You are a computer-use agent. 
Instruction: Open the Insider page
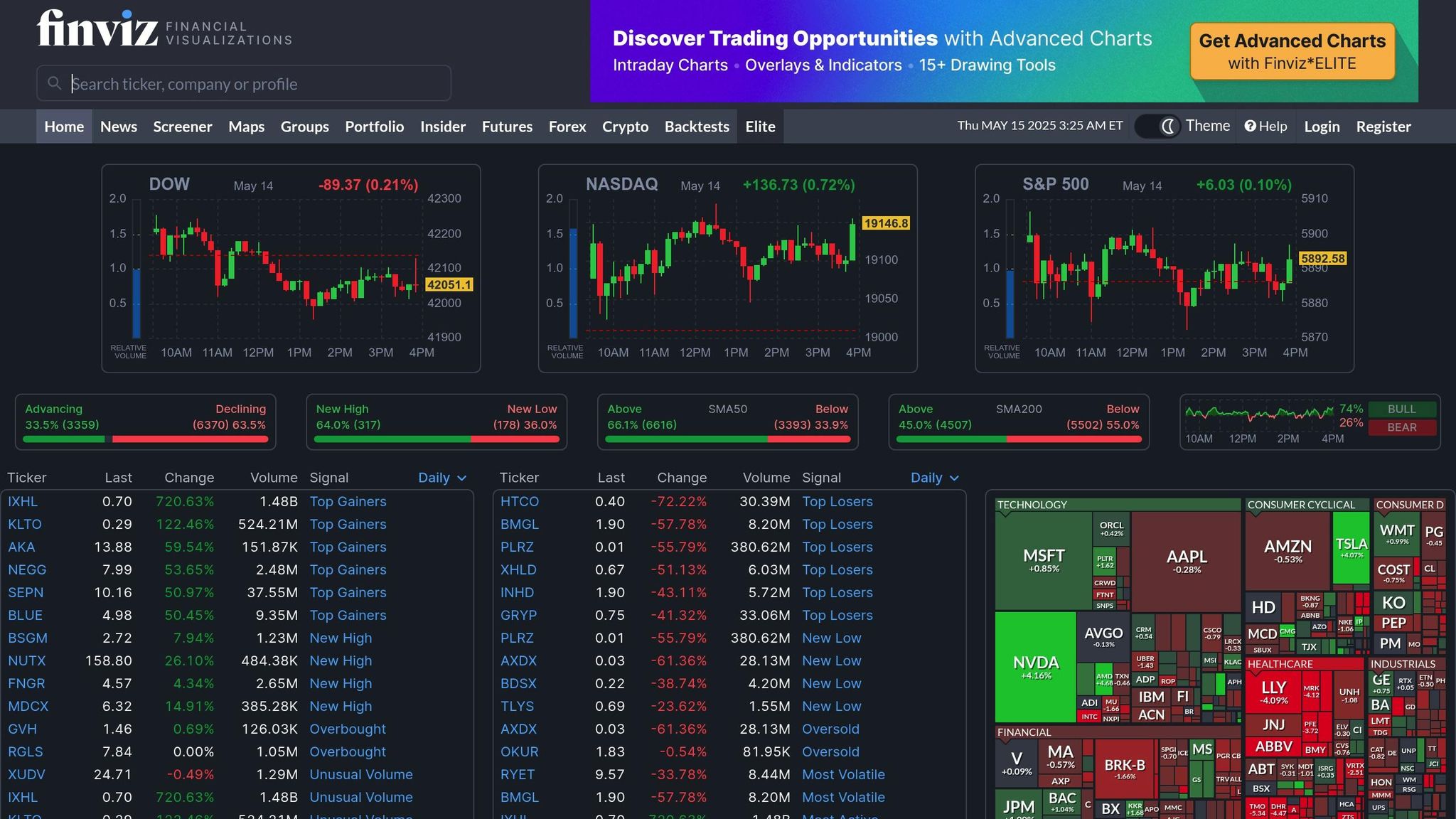pos(443,127)
